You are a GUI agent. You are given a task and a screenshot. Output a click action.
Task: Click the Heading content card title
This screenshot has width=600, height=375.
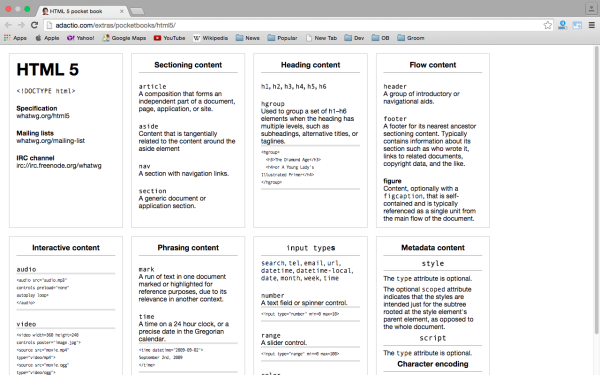310,65
